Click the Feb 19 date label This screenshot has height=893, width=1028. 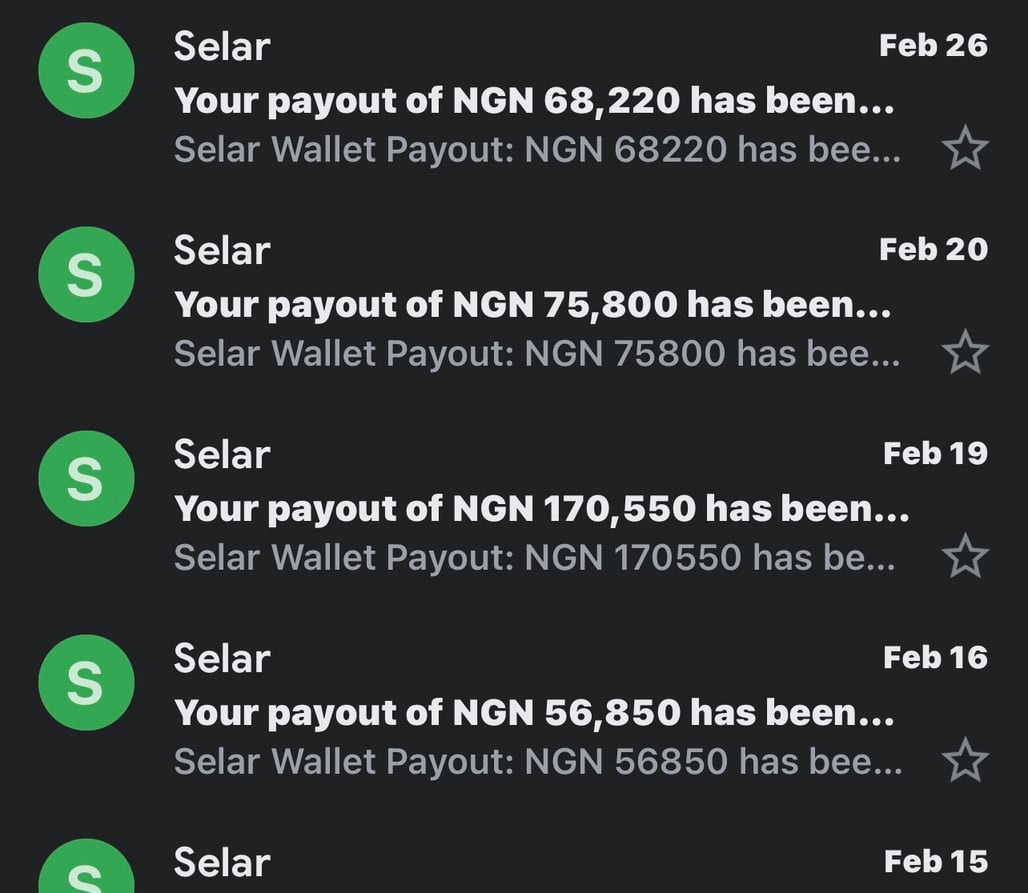(x=934, y=453)
